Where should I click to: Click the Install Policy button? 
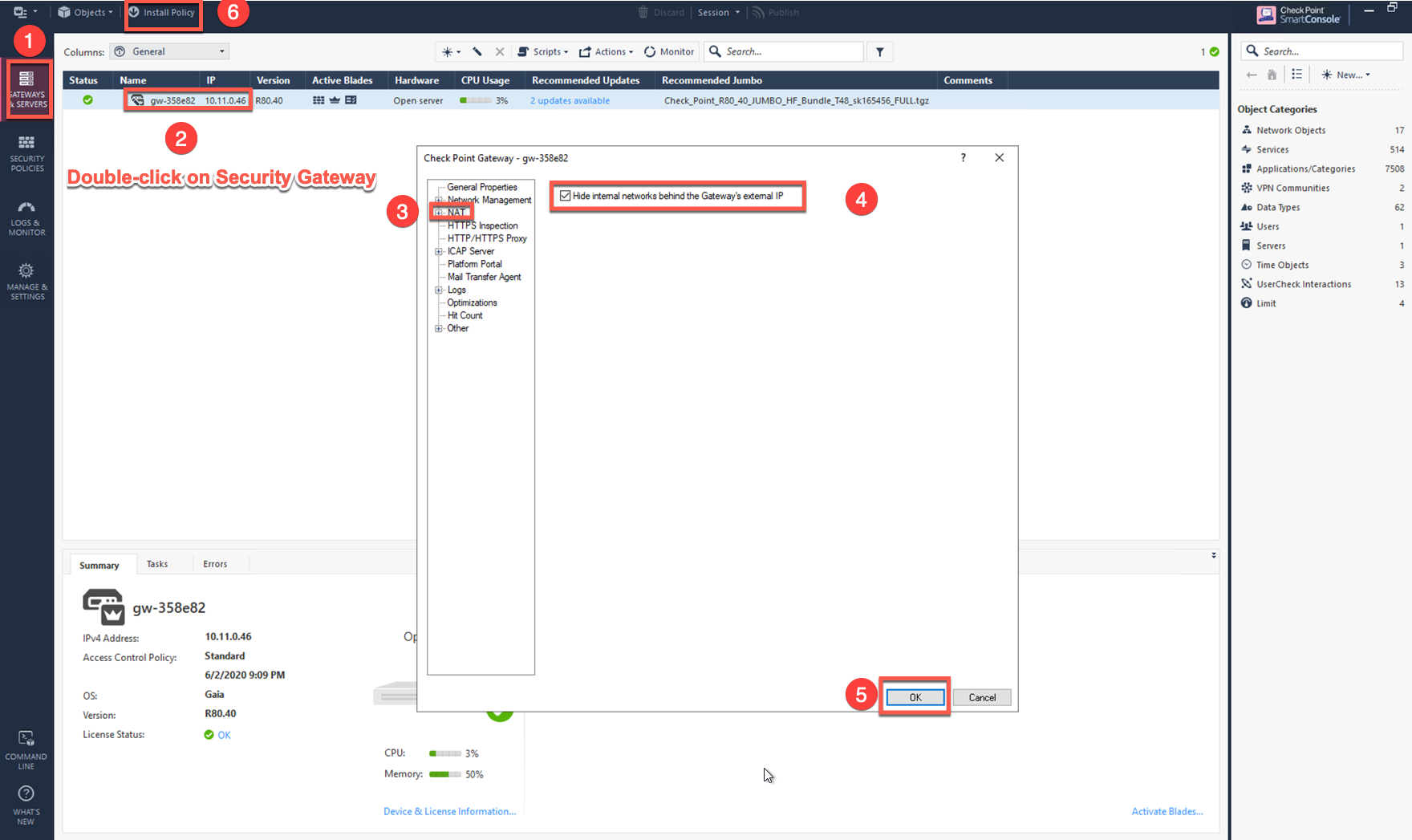point(163,12)
